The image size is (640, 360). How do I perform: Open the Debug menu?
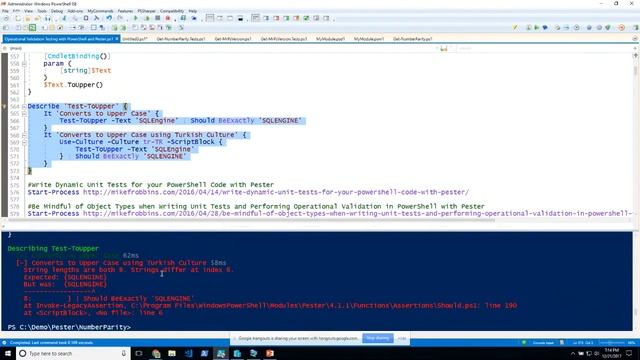click(57, 11)
